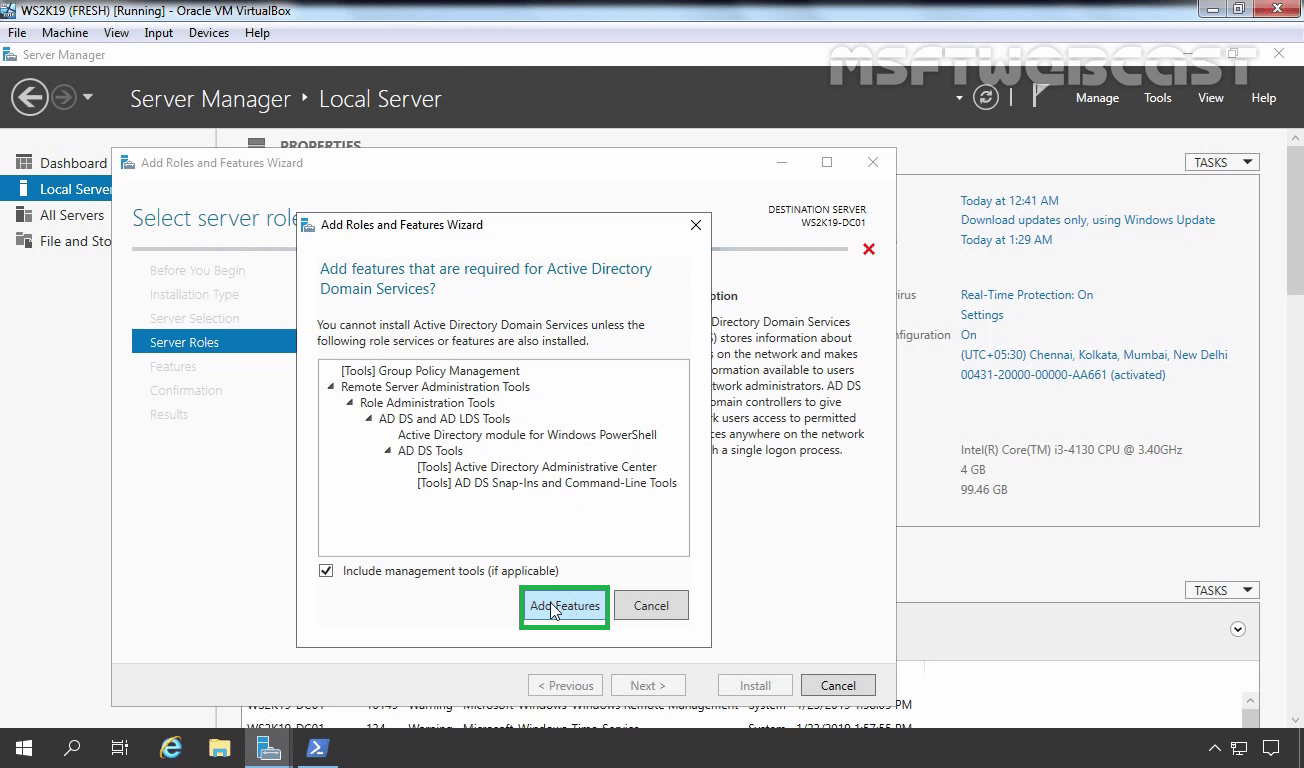Open the View menu in Server Manager
Viewport: 1304px width, 768px height.
click(x=1211, y=98)
